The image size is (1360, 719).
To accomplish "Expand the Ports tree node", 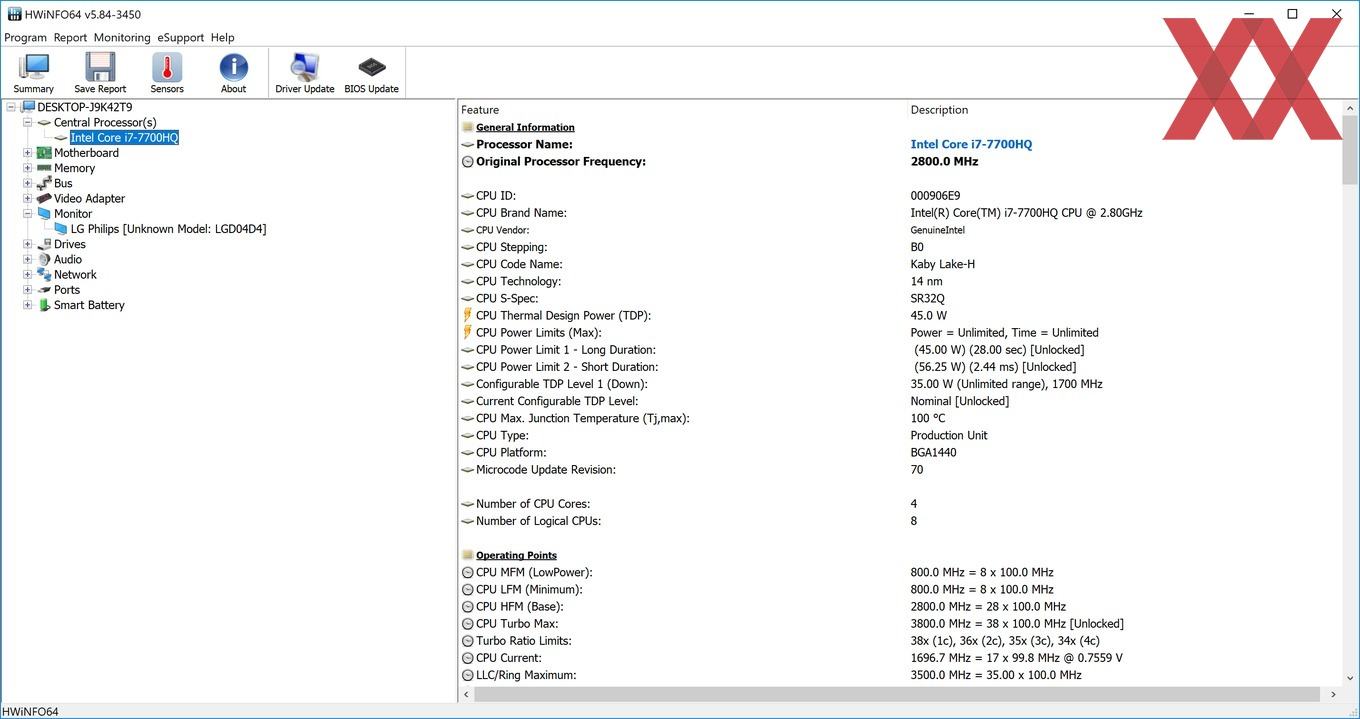I will (28, 290).
